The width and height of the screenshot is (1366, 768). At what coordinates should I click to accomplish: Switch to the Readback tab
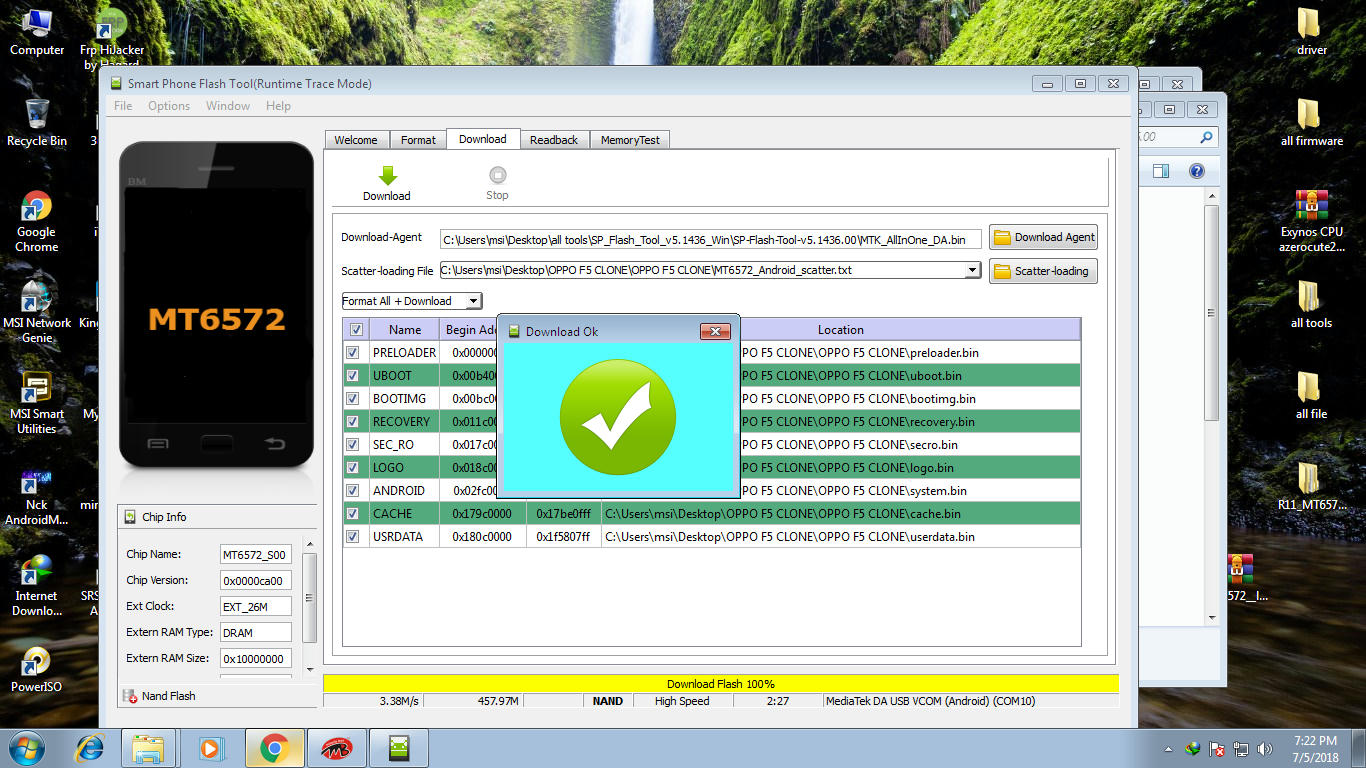pyautogui.click(x=554, y=140)
